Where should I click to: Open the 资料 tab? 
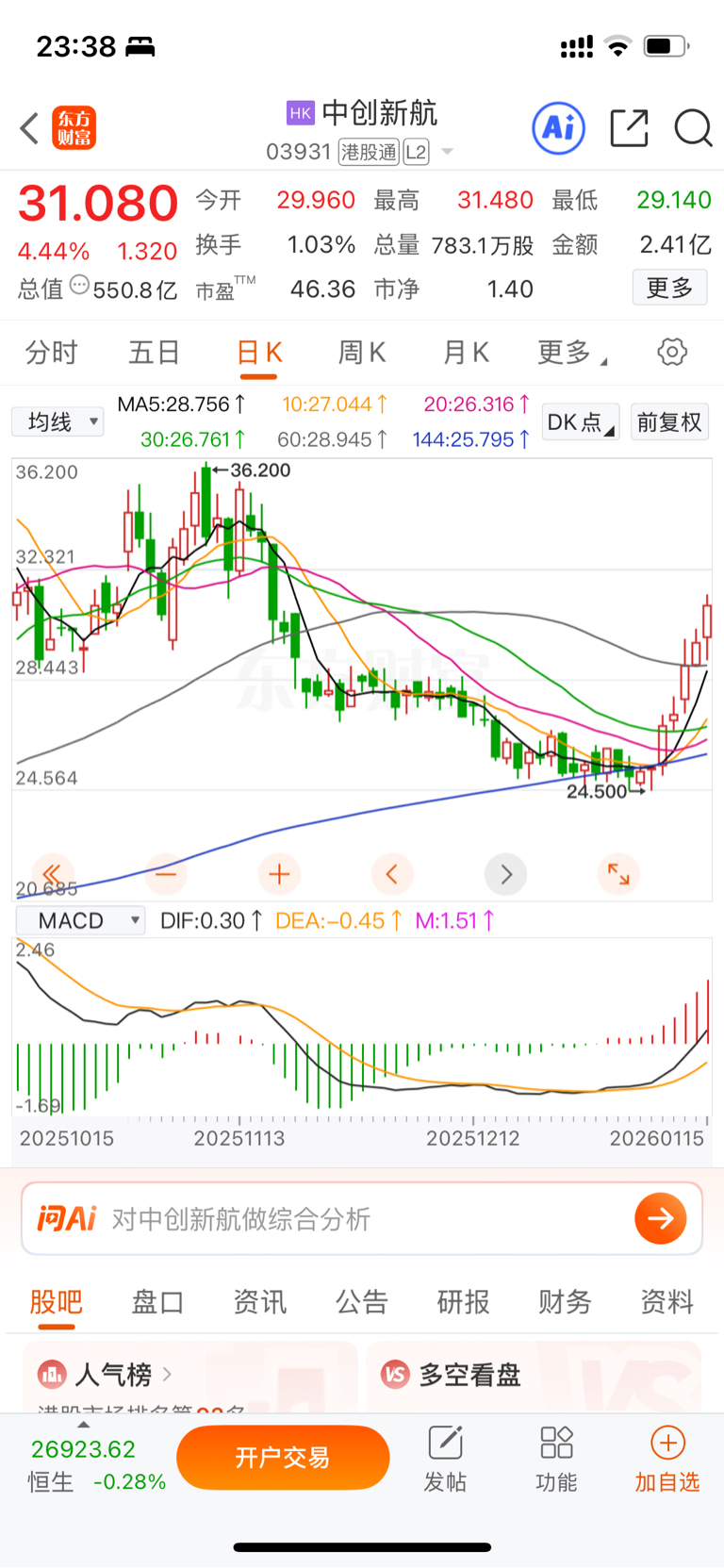coord(666,1302)
